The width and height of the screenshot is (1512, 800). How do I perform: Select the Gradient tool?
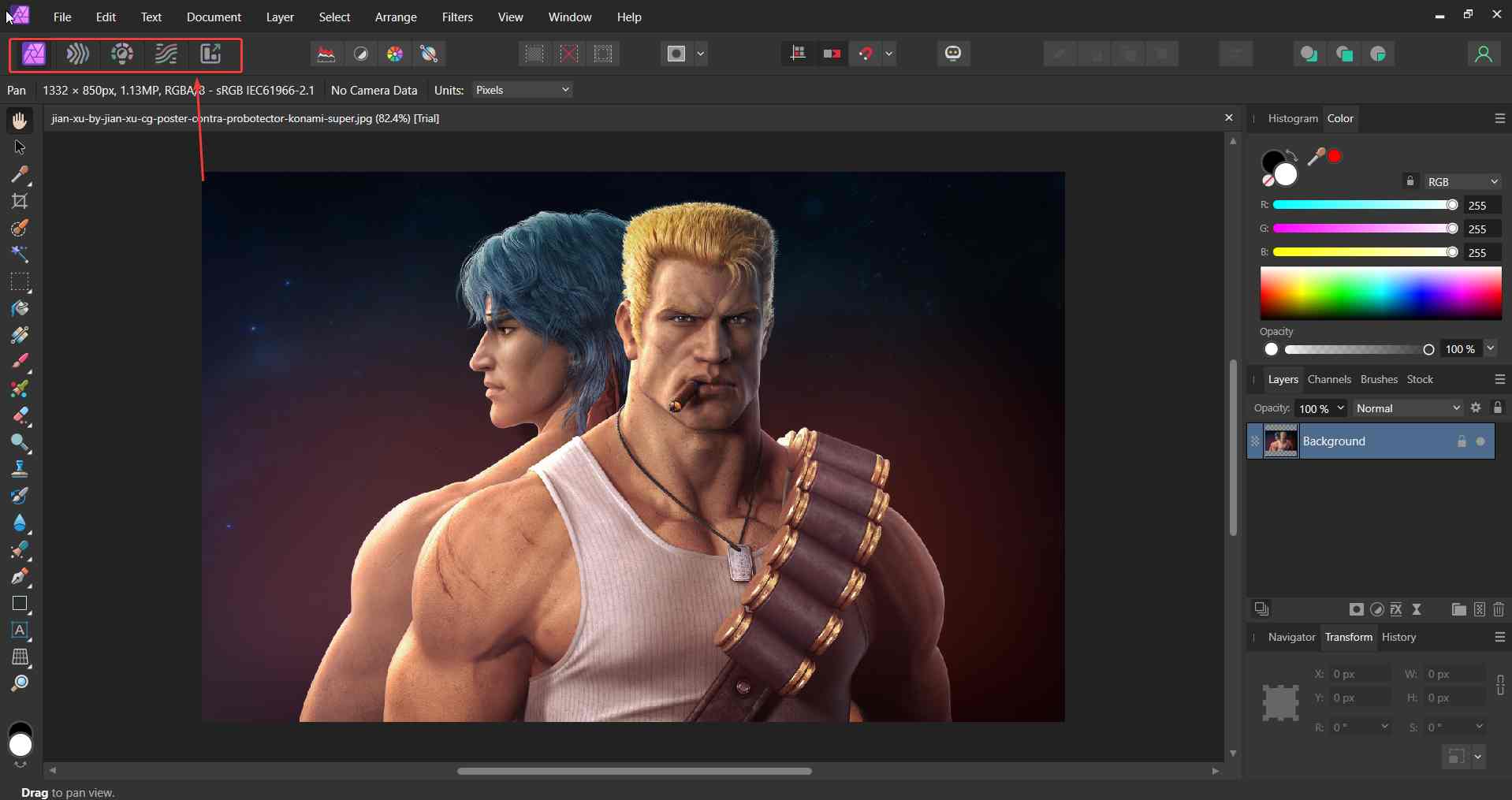20,335
